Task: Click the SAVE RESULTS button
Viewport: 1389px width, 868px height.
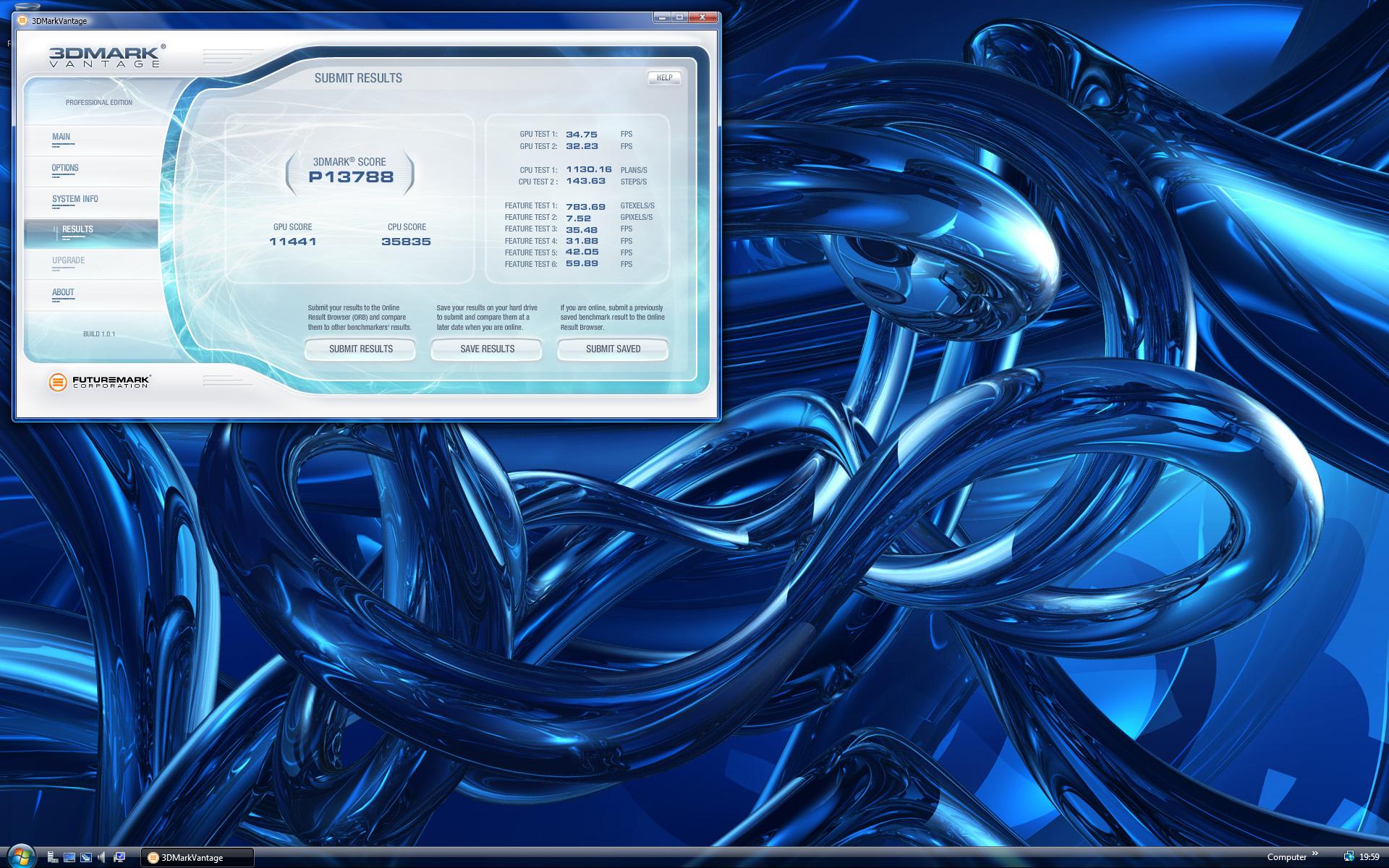Action: tap(487, 349)
